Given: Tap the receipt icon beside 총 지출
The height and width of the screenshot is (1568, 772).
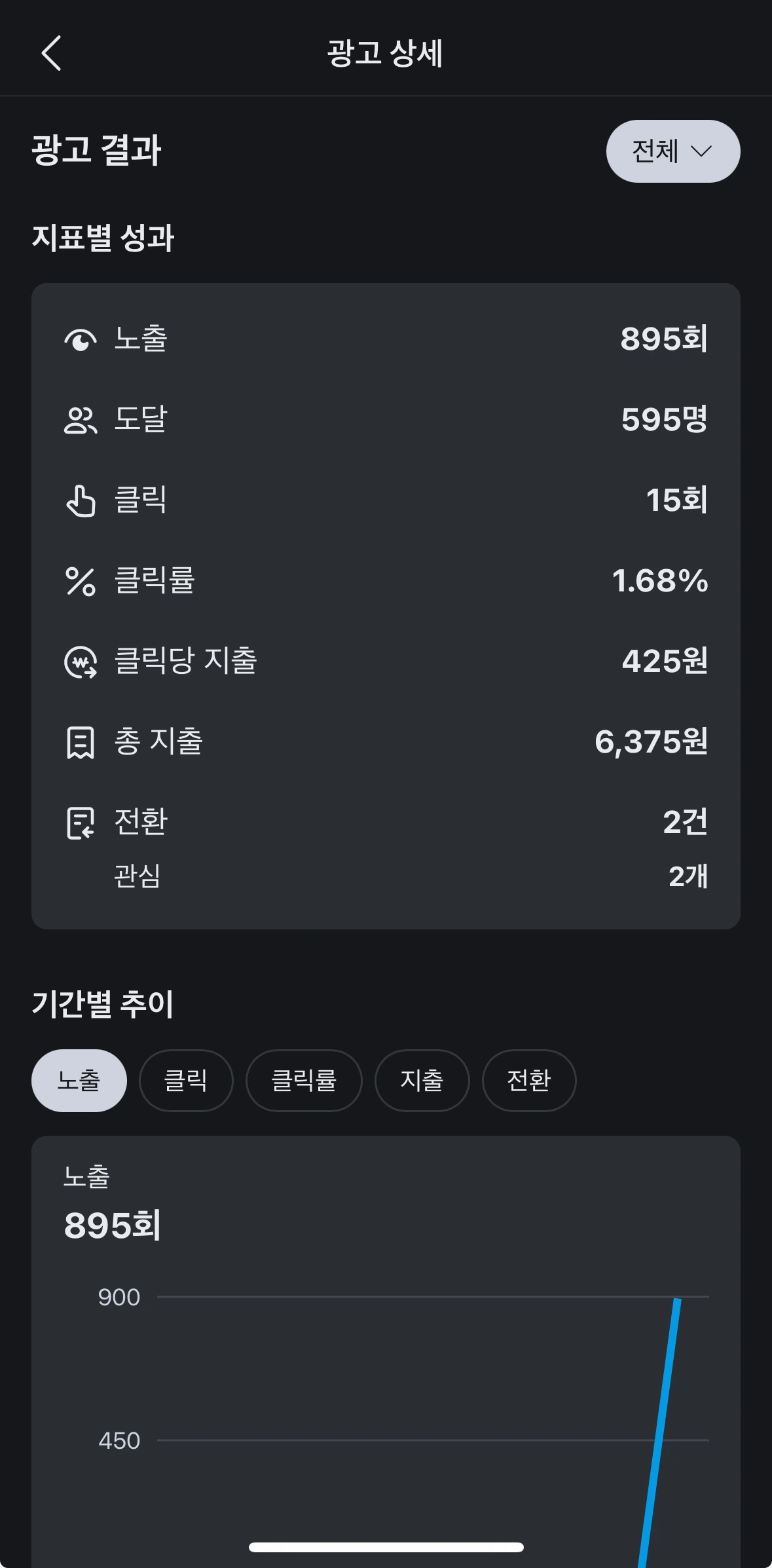Looking at the screenshot, I should tap(81, 743).
